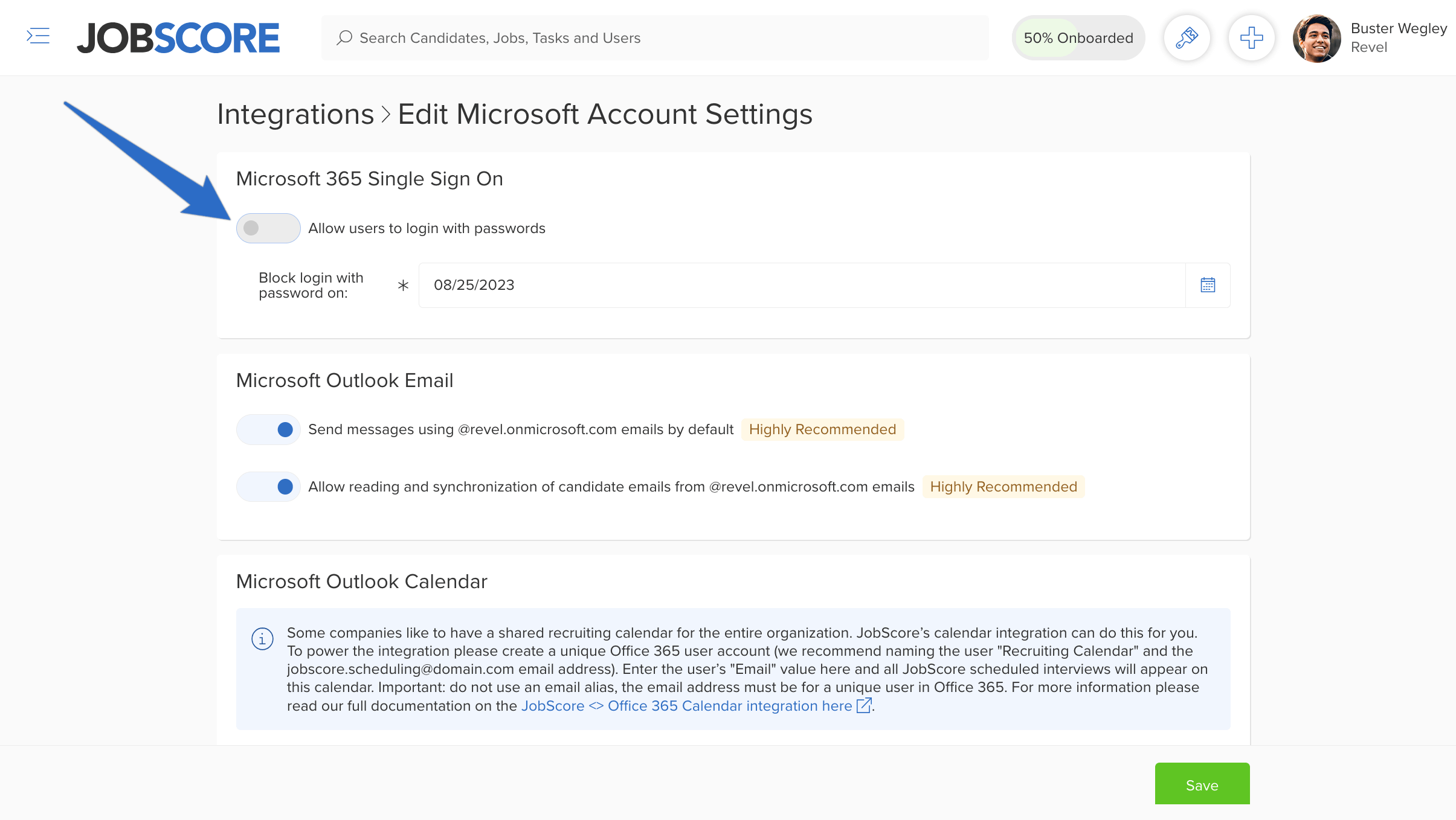Click the Block login password date field
Image resolution: width=1456 pixels, height=820 pixels.
(x=802, y=285)
